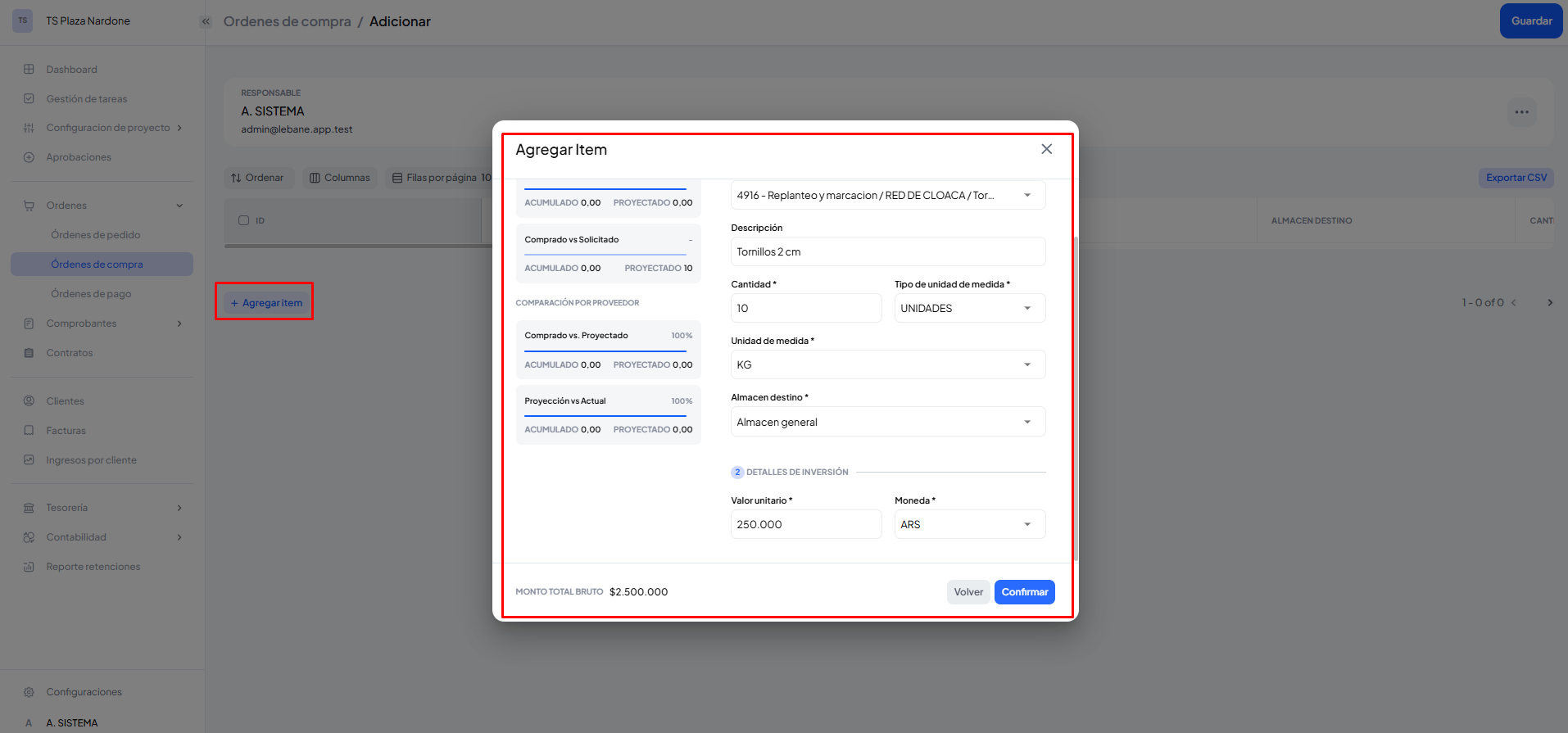1568x733 pixels.
Task: Open Órdenes de pedido in sidebar
Action: pos(95,235)
